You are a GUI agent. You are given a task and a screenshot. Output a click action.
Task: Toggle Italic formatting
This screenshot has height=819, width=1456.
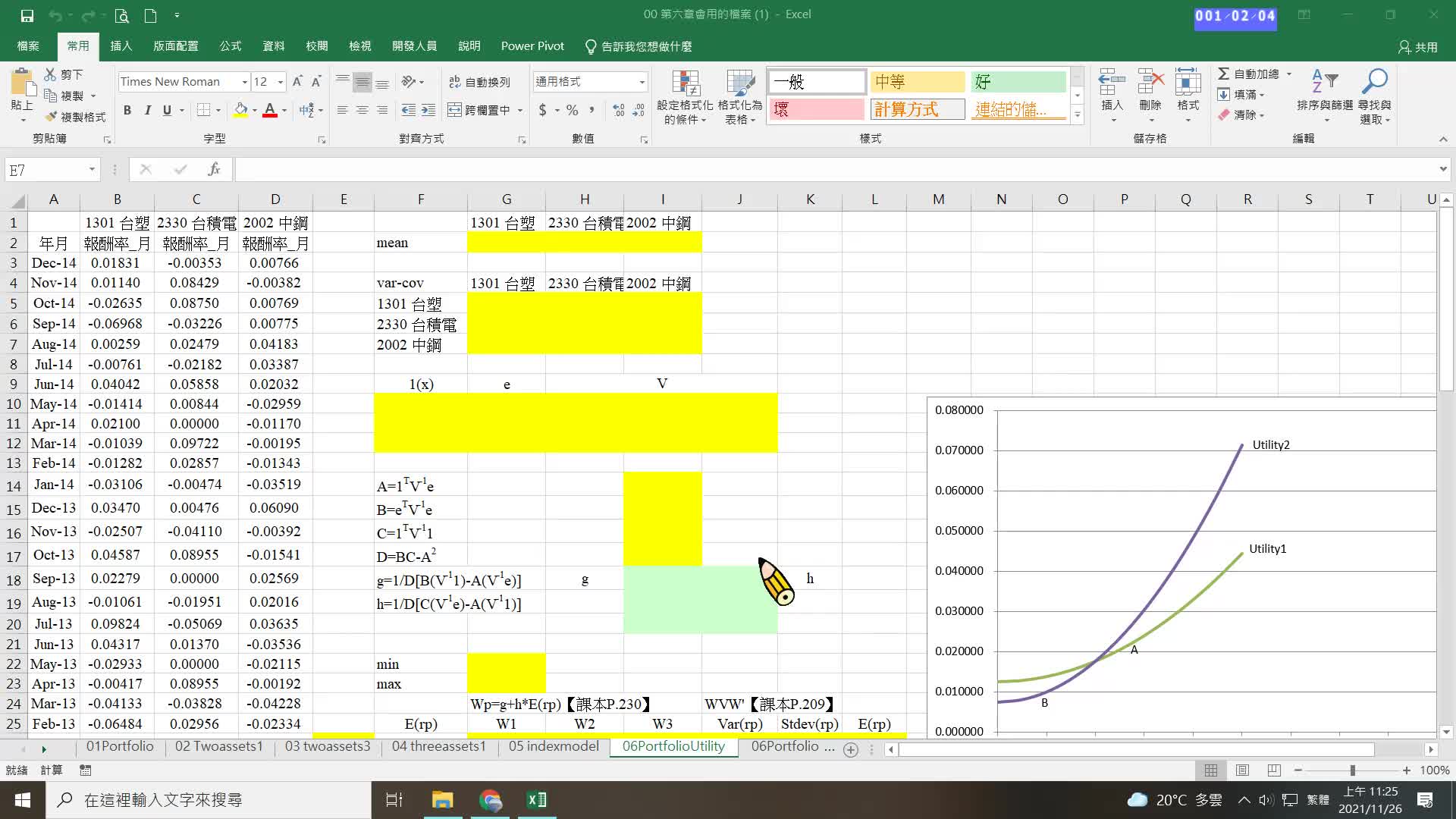[147, 110]
